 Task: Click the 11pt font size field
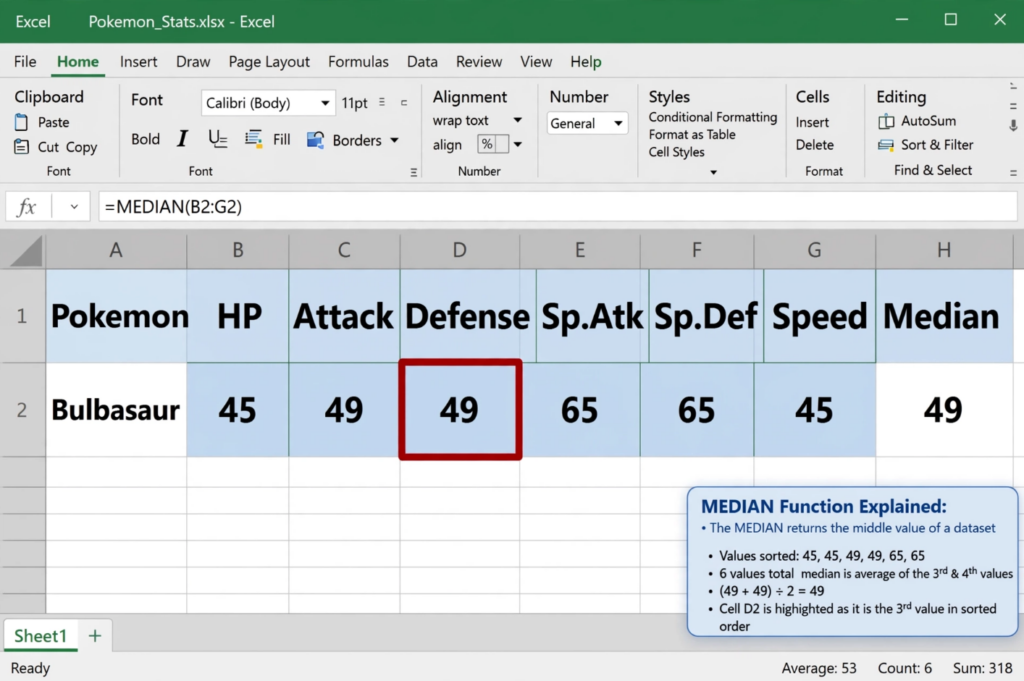(355, 103)
